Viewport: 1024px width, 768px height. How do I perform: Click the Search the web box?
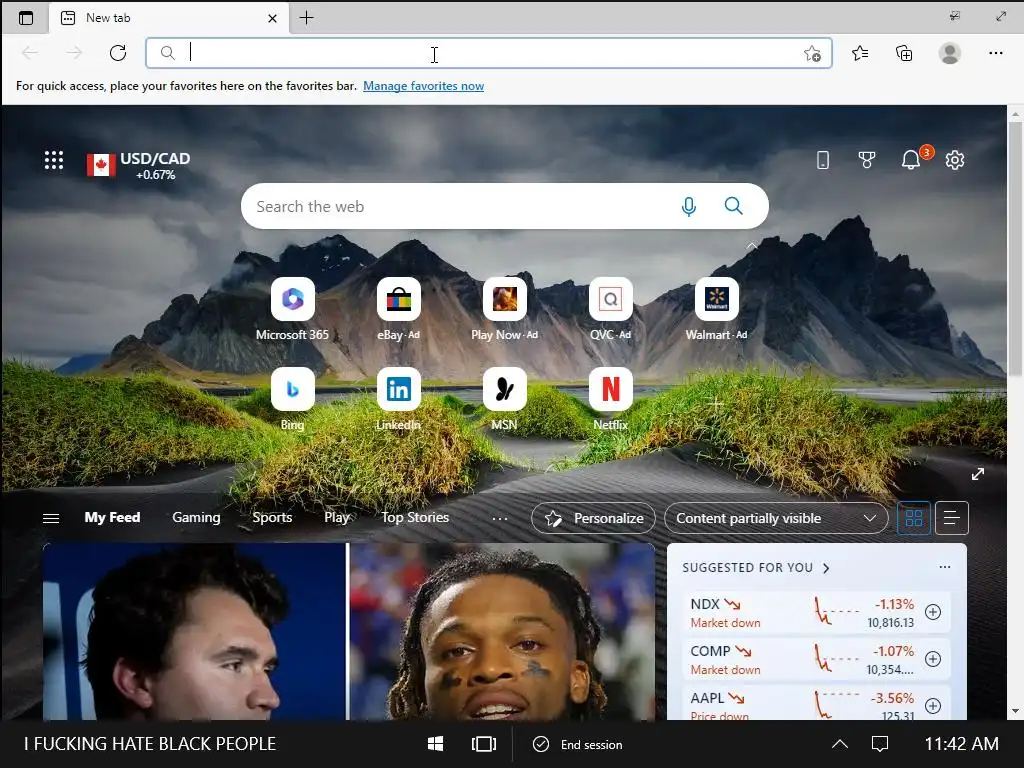coord(505,206)
